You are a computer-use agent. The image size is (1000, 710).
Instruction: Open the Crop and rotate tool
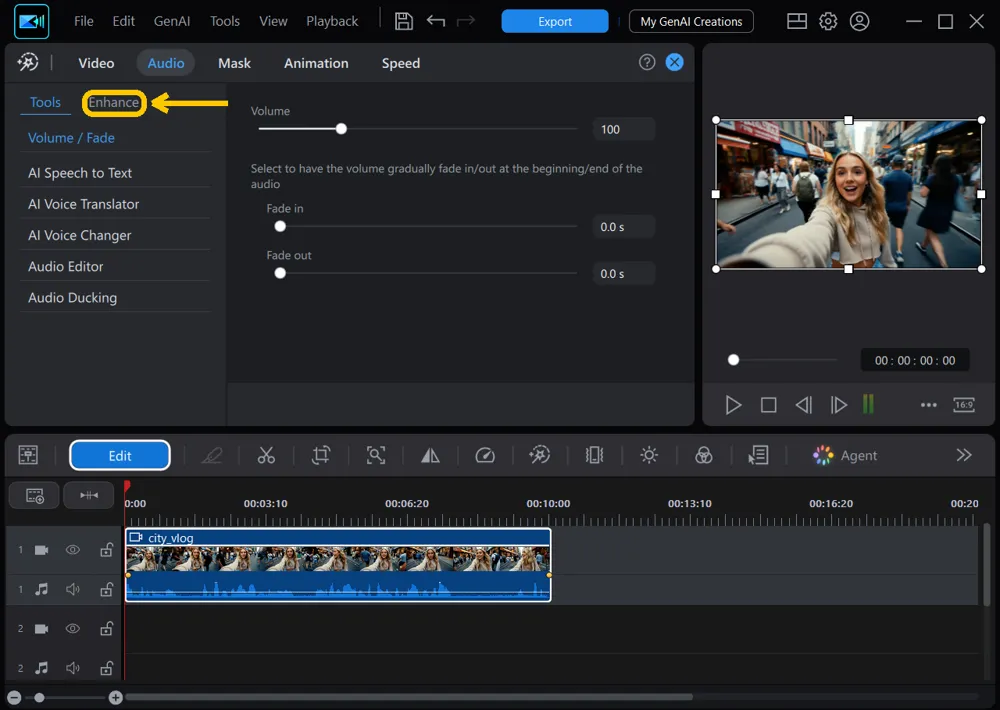(x=321, y=455)
